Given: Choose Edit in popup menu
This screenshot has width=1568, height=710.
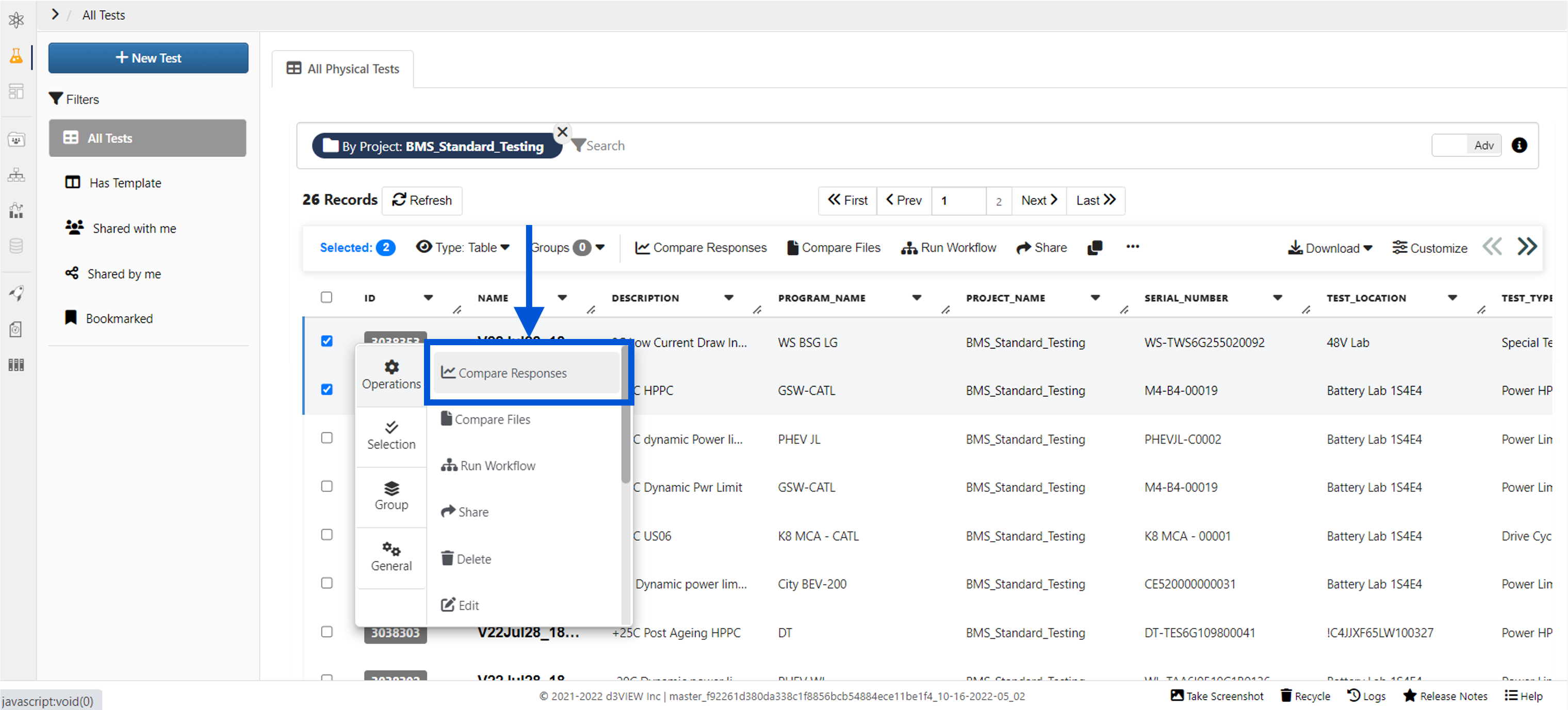Looking at the screenshot, I should (x=460, y=605).
